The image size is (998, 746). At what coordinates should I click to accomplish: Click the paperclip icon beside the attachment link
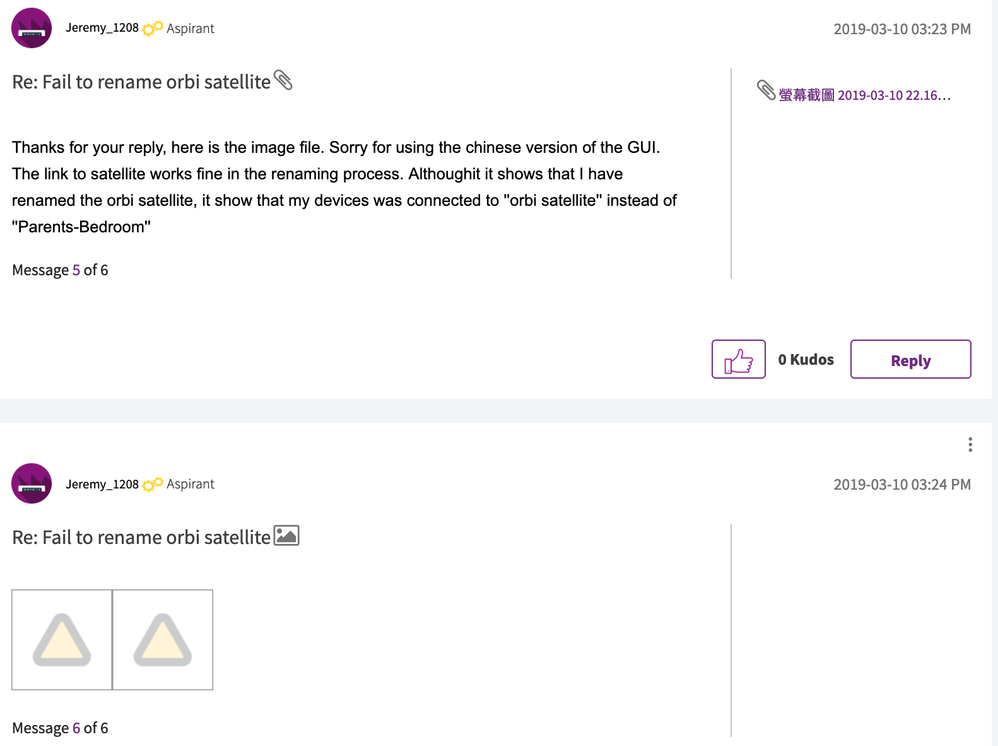pyautogui.click(x=766, y=91)
